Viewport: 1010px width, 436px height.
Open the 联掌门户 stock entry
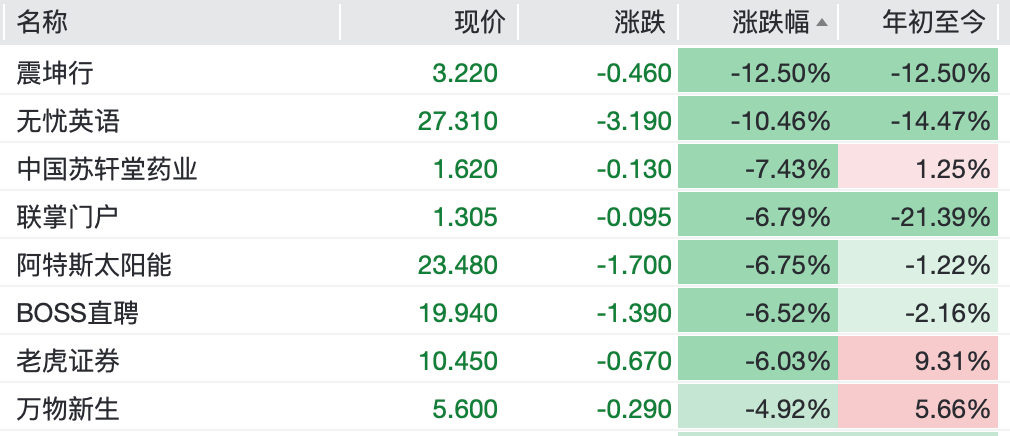tap(68, 217)
